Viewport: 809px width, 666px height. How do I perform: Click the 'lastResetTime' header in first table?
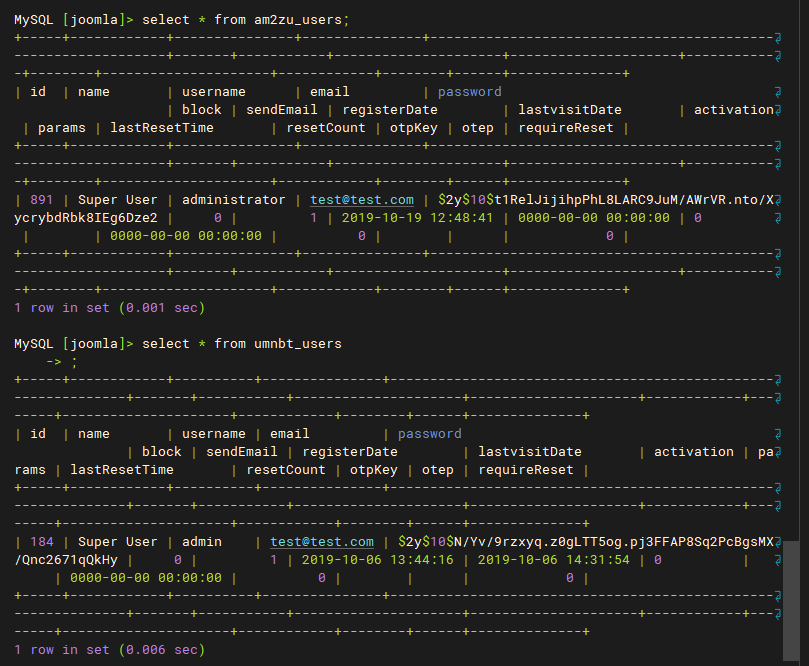pyautogui.click(x=162, y=128)
